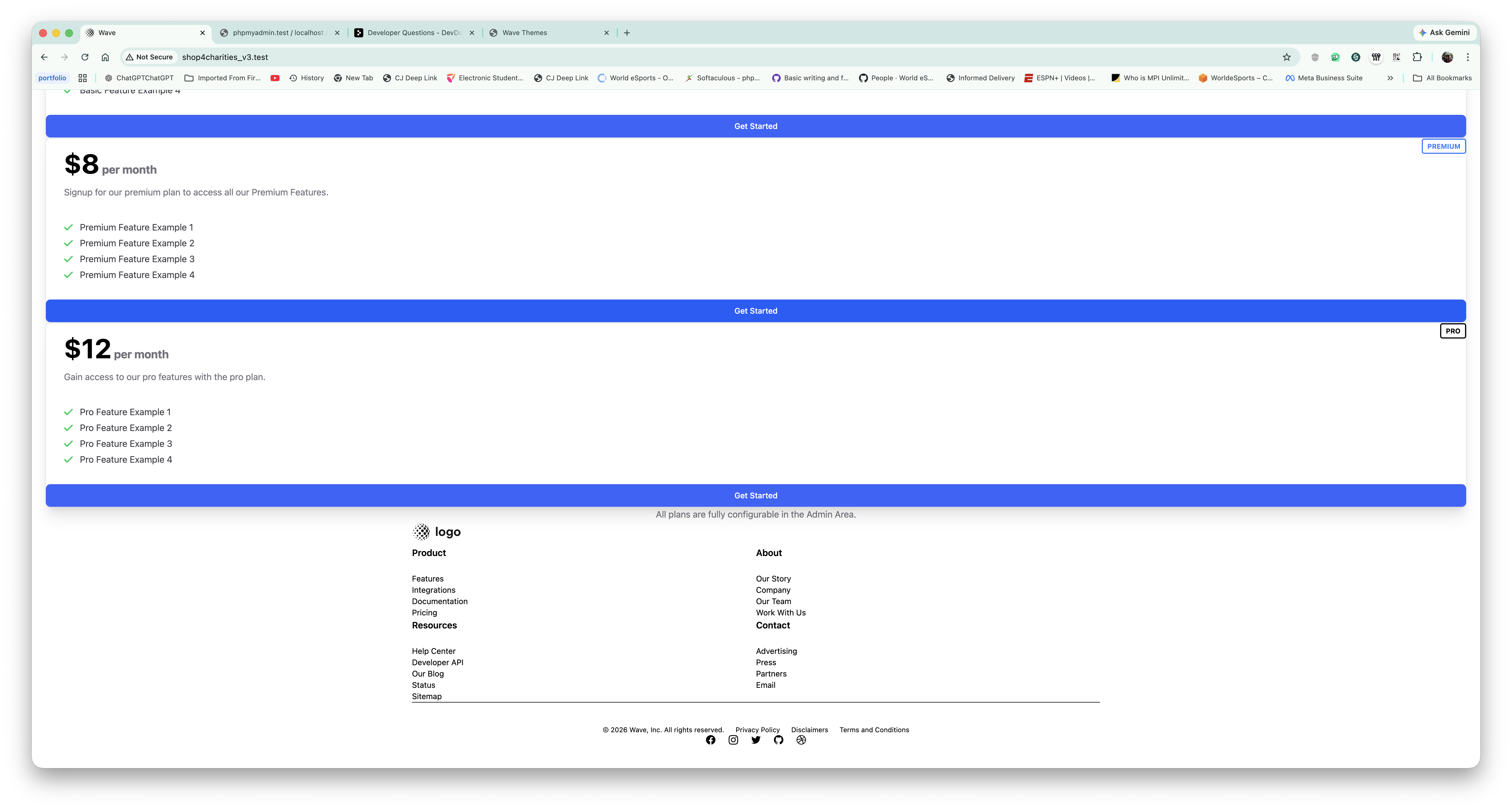Click the white circular extension icon with dark marks
This screenshot has width=1512, height=810.
click(x=1376, y=57)
